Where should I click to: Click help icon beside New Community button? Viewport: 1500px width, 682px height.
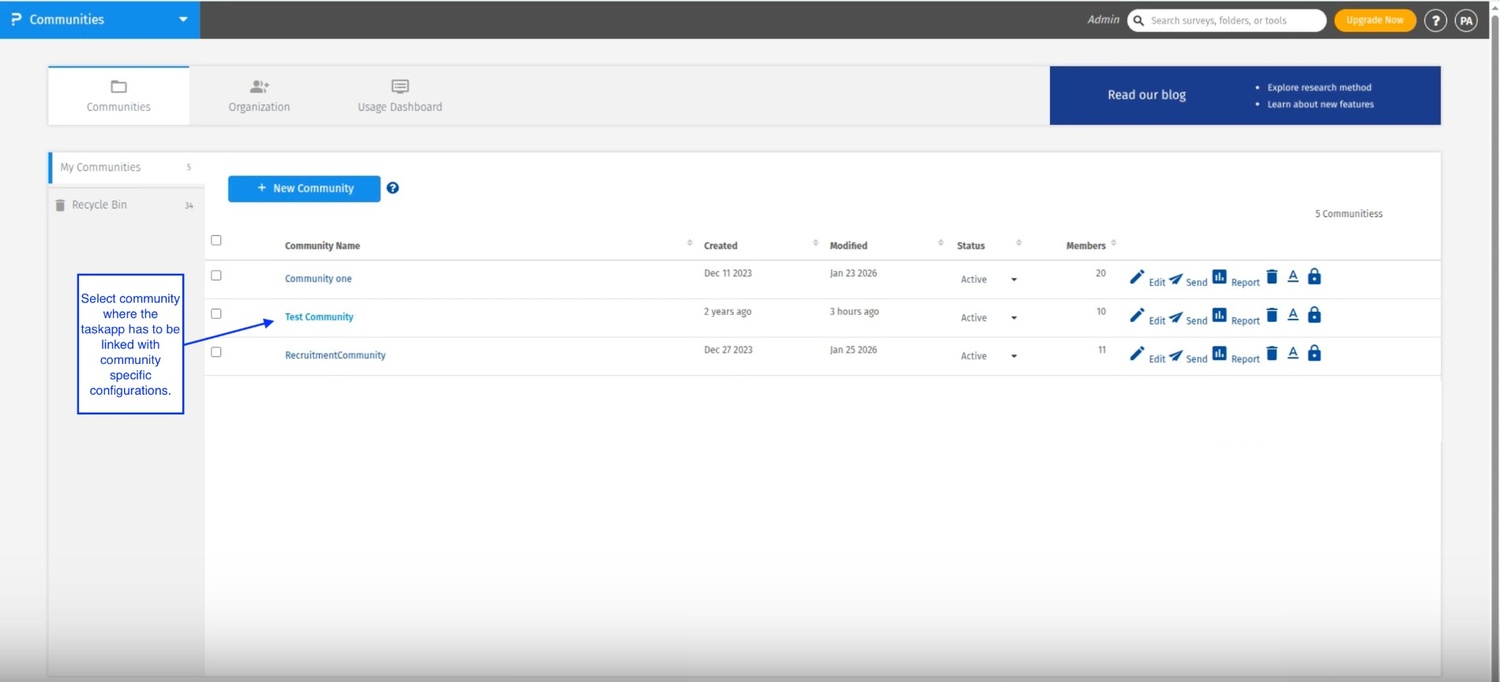[393, 188]
